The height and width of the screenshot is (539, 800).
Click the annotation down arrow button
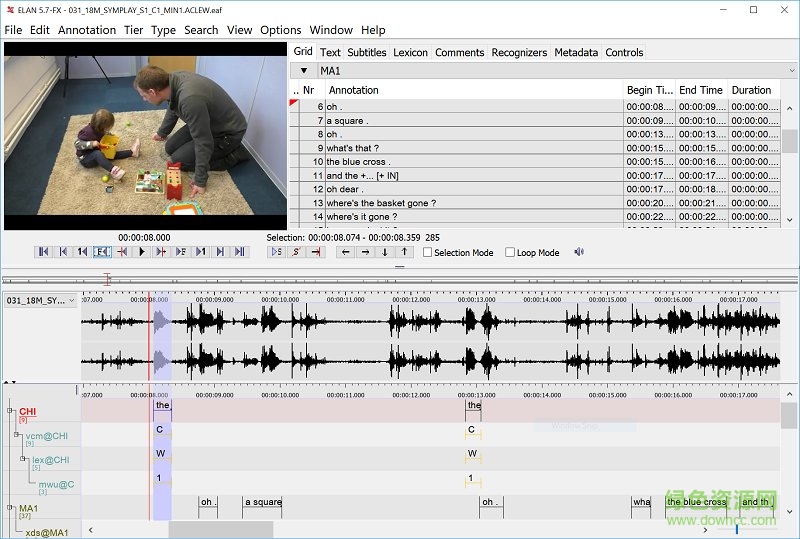click(x=386, y=252)
